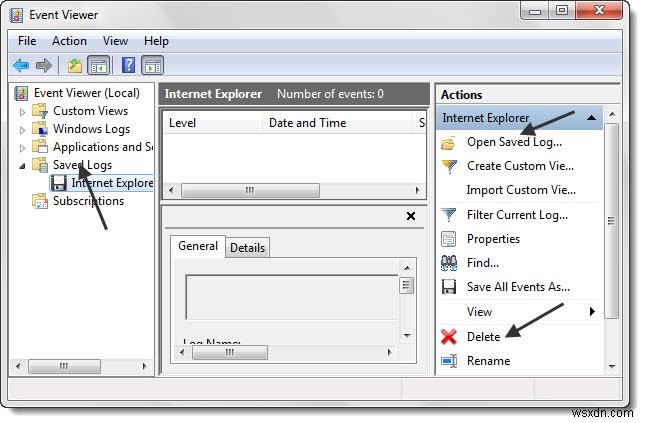This screenshot has height=423, width=645.
Task: Click Rename in the Actions pane
Action: point(488,361)
